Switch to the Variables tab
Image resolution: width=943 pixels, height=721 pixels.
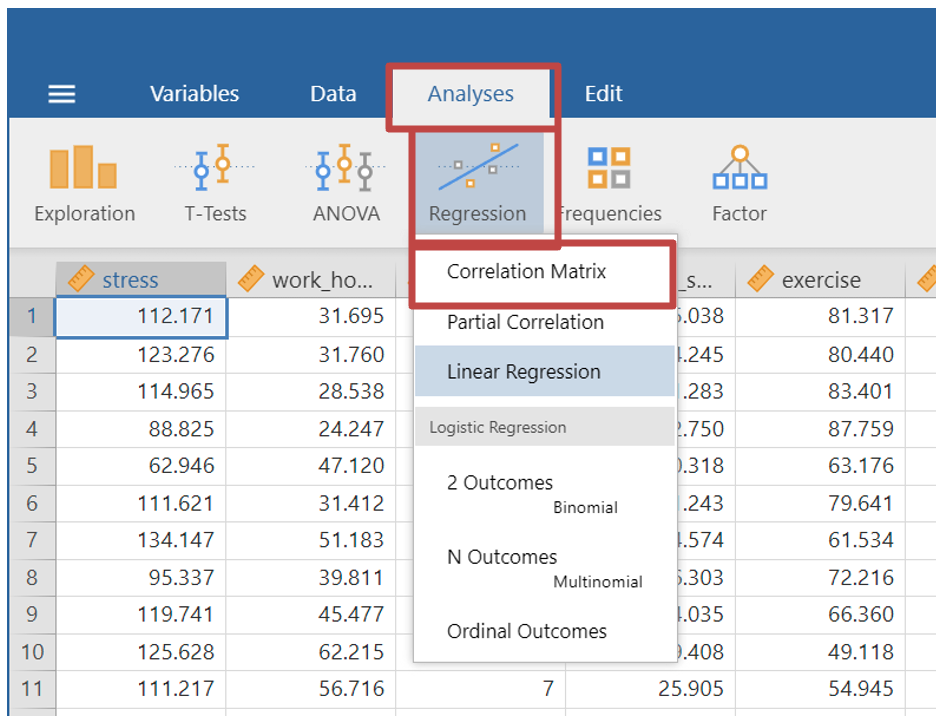click(194, 94)
